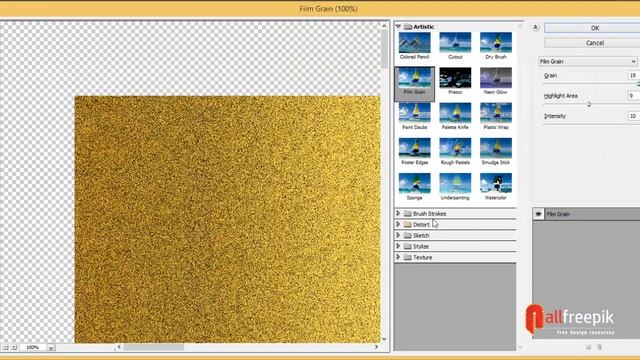
Task: Hide the Film Grain effect layer eye
Action: point(538,214)
